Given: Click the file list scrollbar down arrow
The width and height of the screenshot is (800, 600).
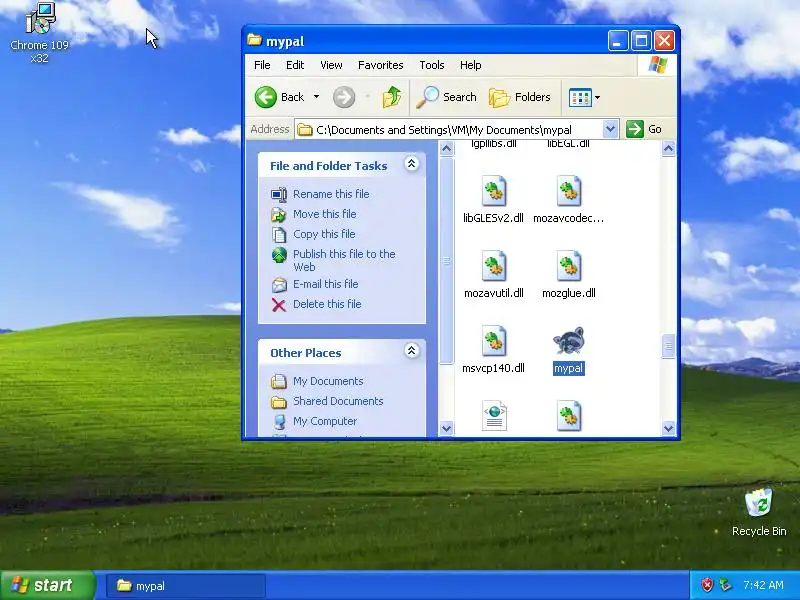Looking at the screenshot, I should point(668,429).
